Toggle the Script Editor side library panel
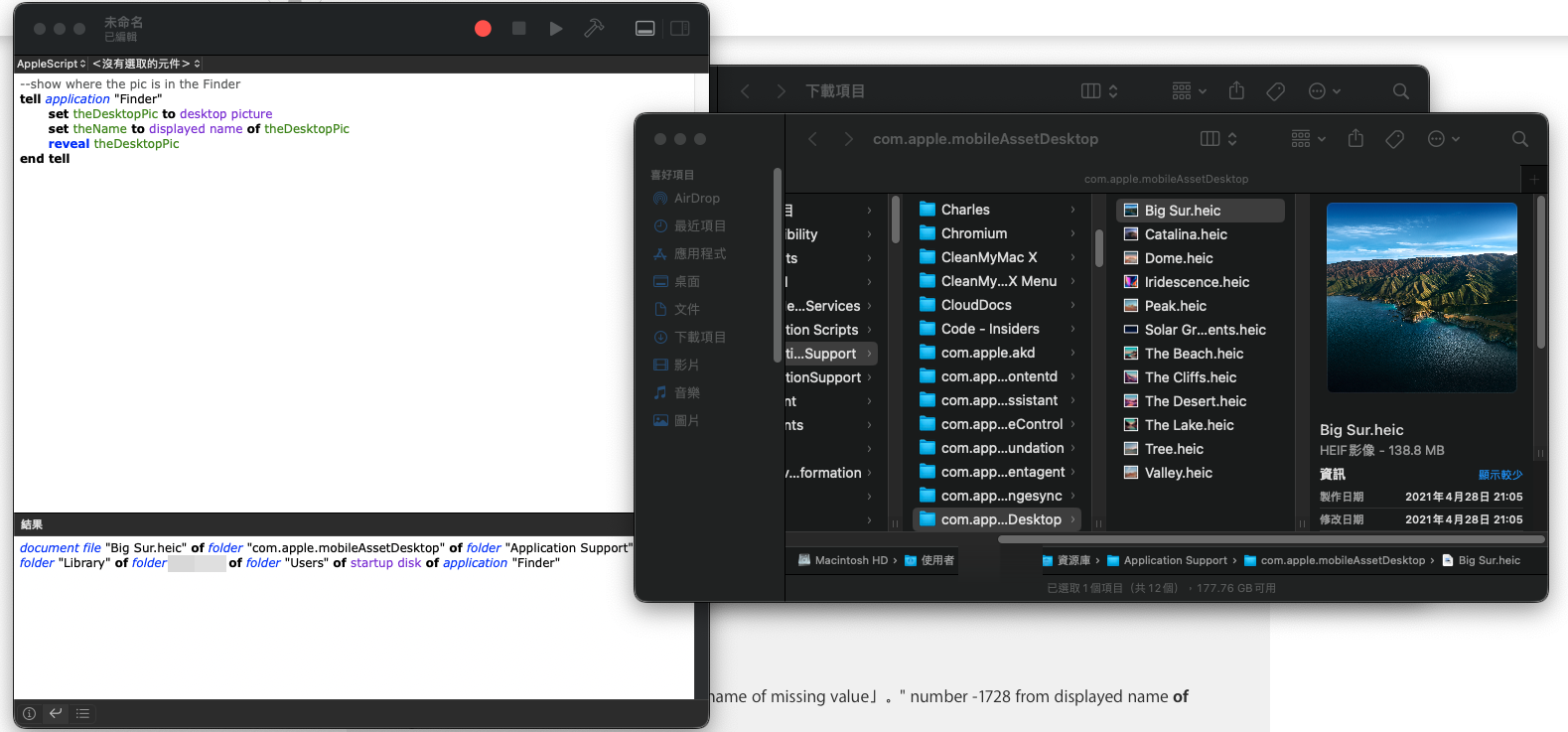Image resolution: width=1568 pixels, height=732 pixels. pyautogui.click(x=680, y=29)
